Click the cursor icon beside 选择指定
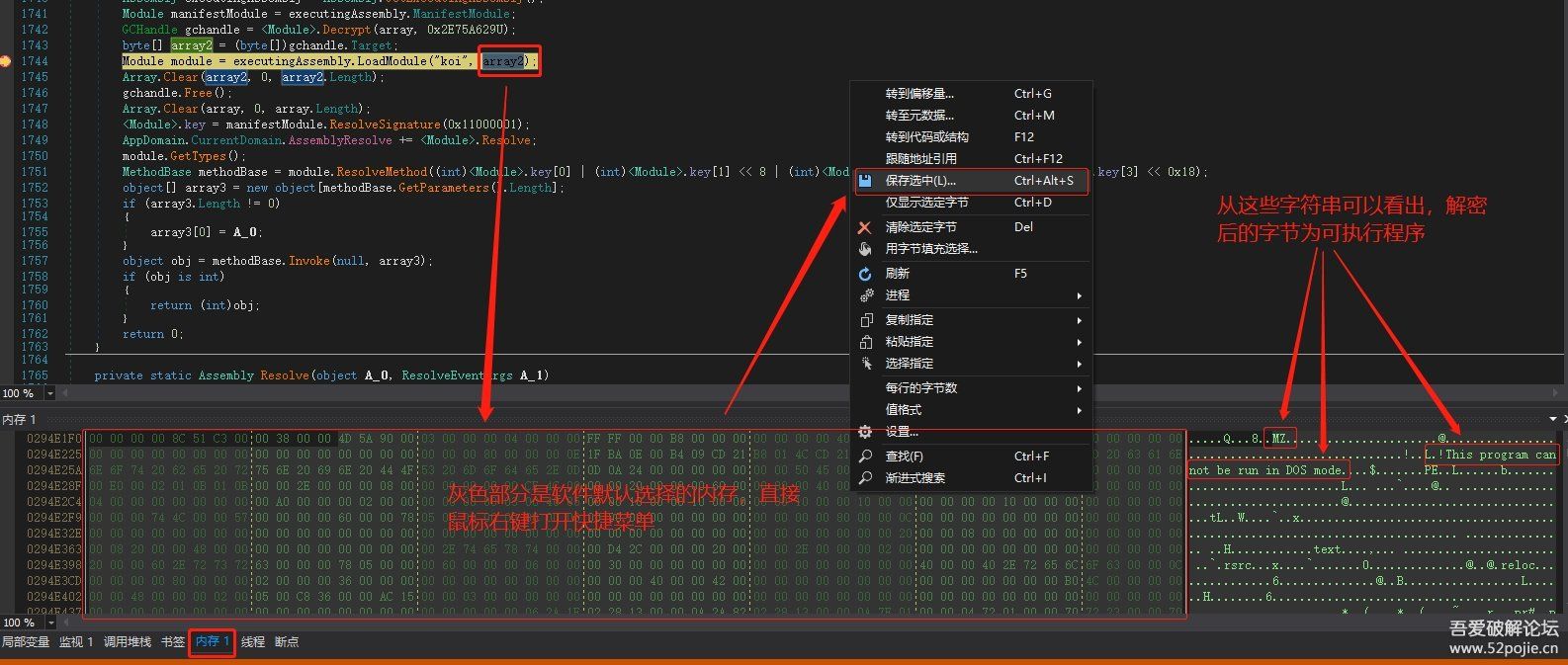1568x665 pixels. pyautogui.click(x=865, y=364)
